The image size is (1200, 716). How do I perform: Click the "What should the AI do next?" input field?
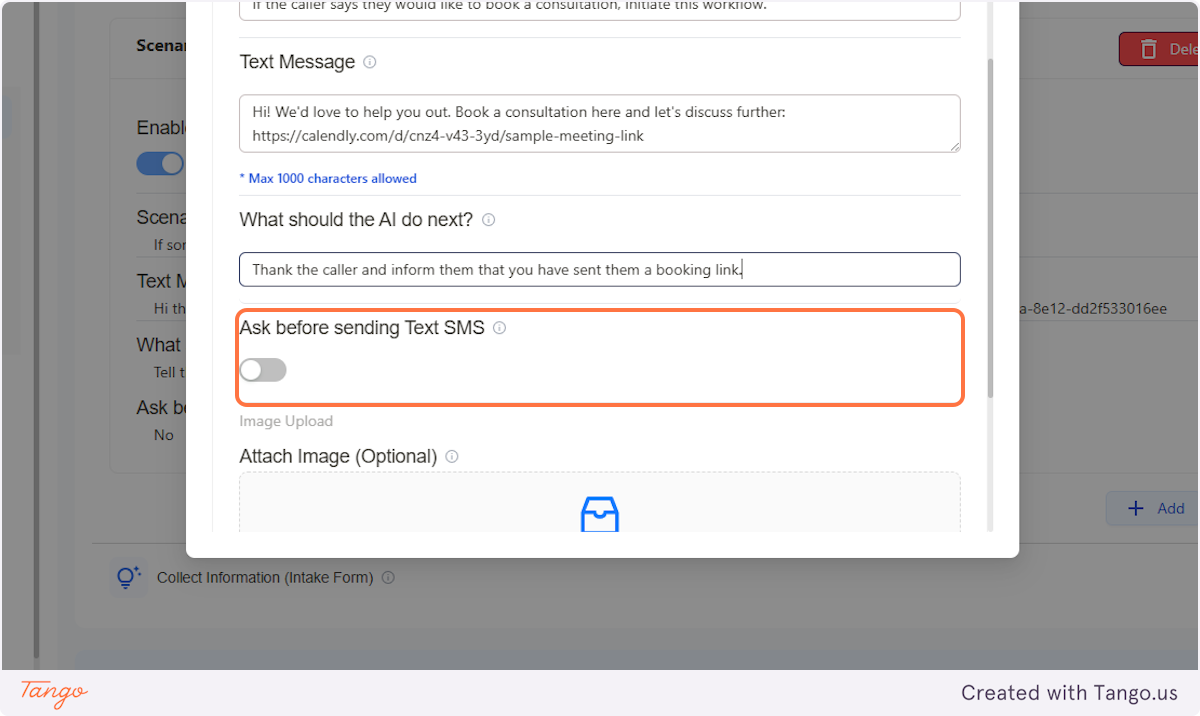(x=599, y=269)
